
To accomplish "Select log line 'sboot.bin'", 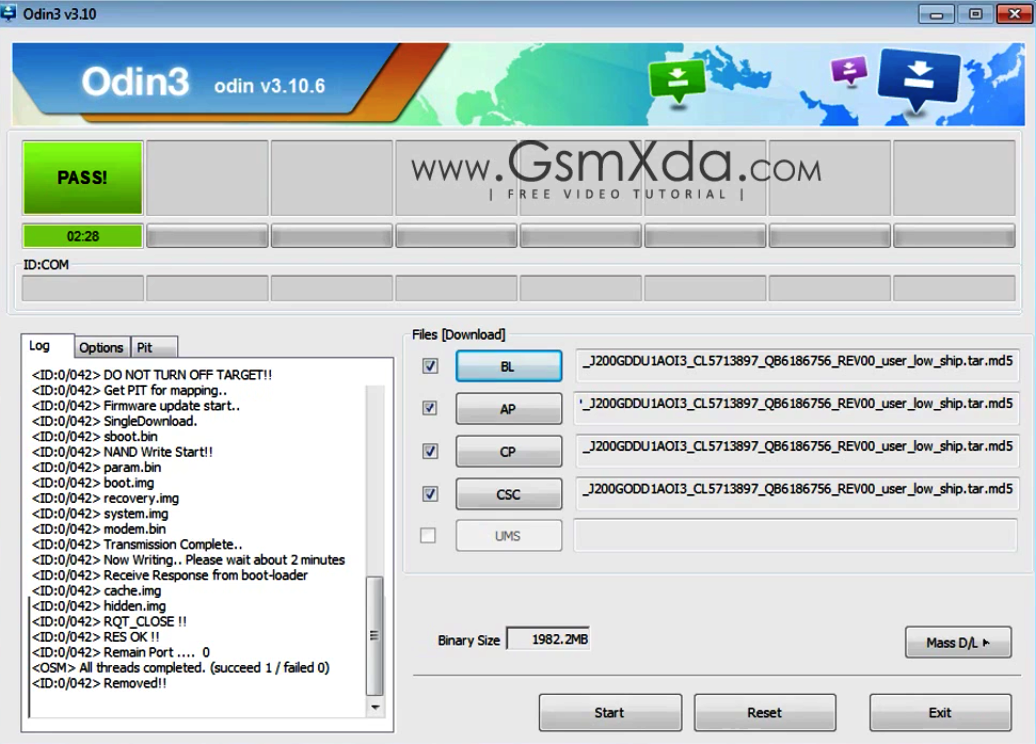I will click(94, 437).
